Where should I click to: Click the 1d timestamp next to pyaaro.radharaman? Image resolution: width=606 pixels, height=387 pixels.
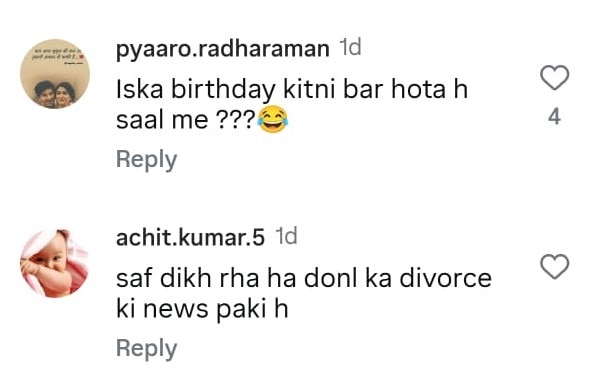(x=350, y=48)
